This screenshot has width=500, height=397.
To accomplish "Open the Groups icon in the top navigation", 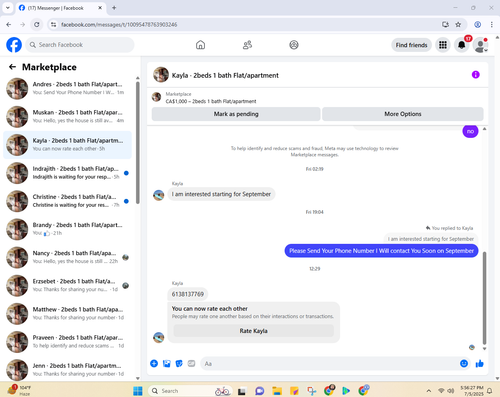I will coord(294,45).
